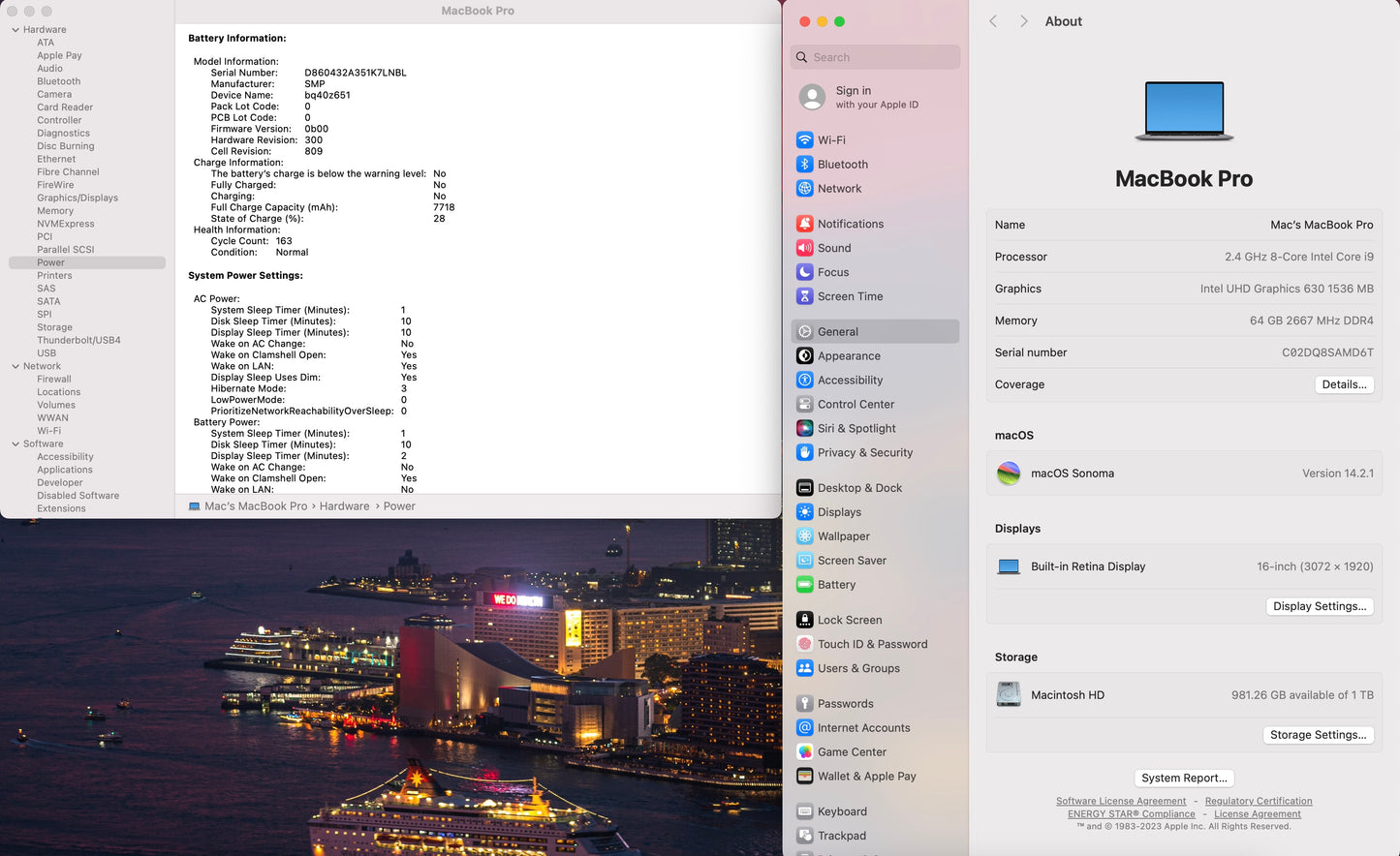Select the Passwords key icon
The width and height of the screenshot is (1400, 856).
tap(804, 704)
